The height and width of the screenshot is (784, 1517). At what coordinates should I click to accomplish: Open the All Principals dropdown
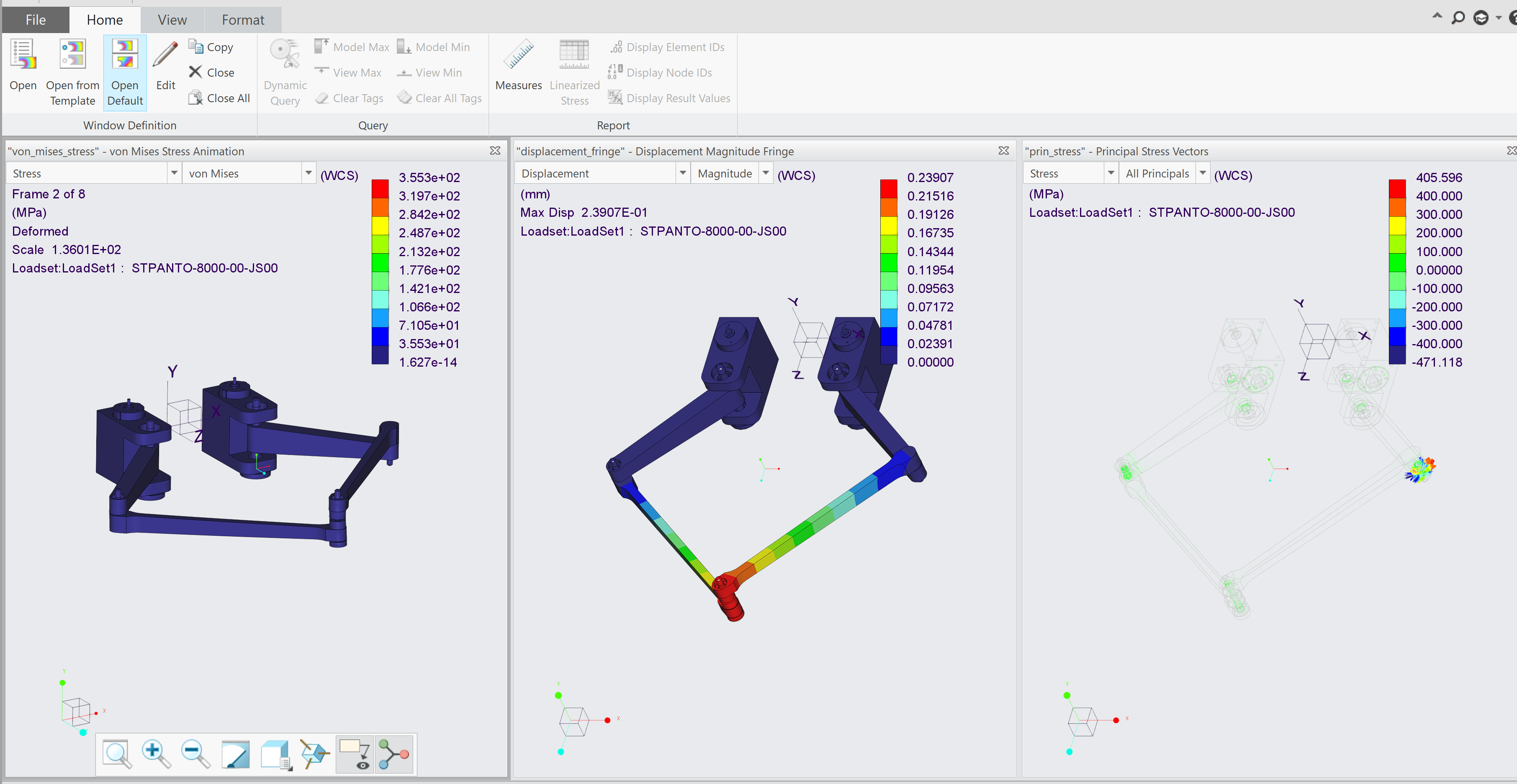(x=1203, y=172)
